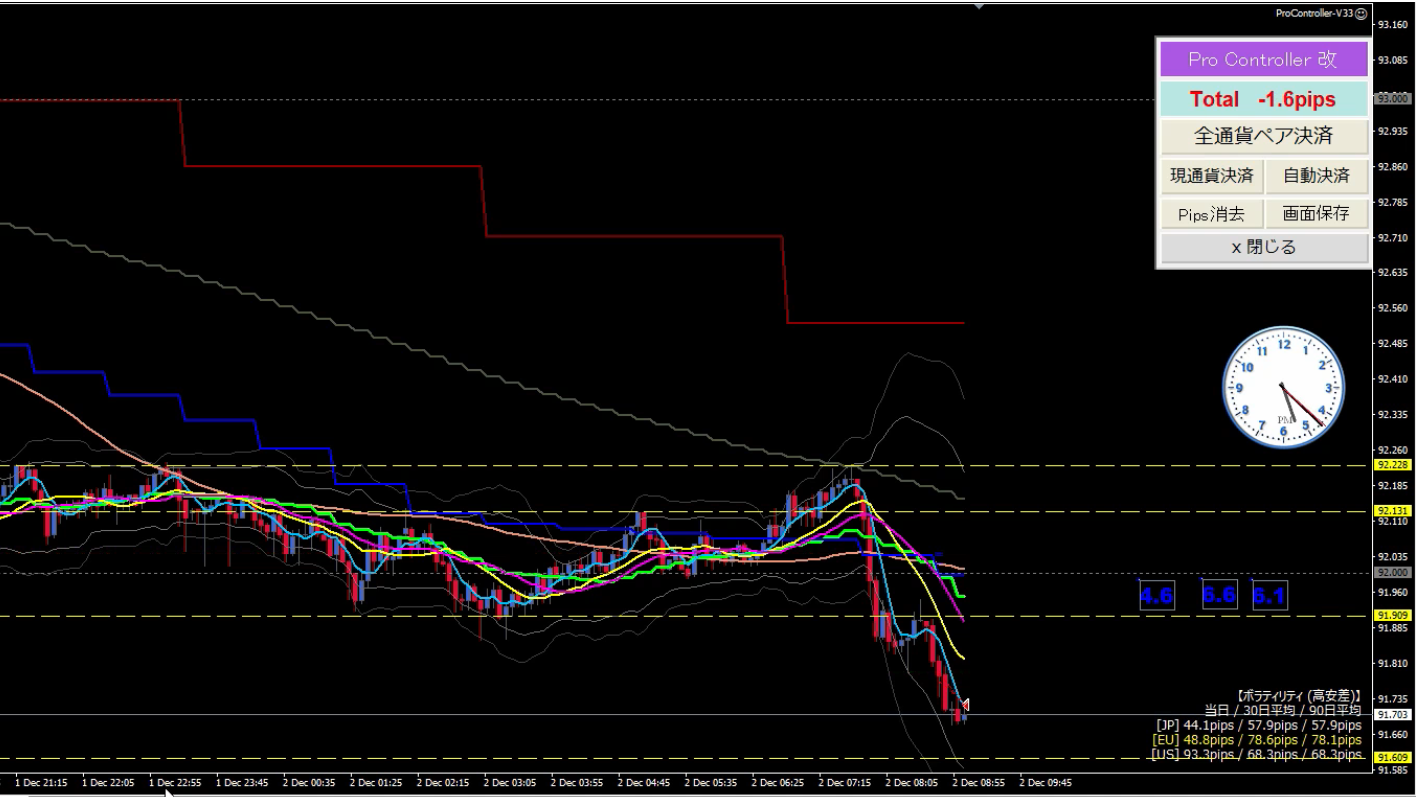Viewport: 1416px width, 797px height.
Task: Select the blue 6.1 pips box
Action: (1269, 596)
